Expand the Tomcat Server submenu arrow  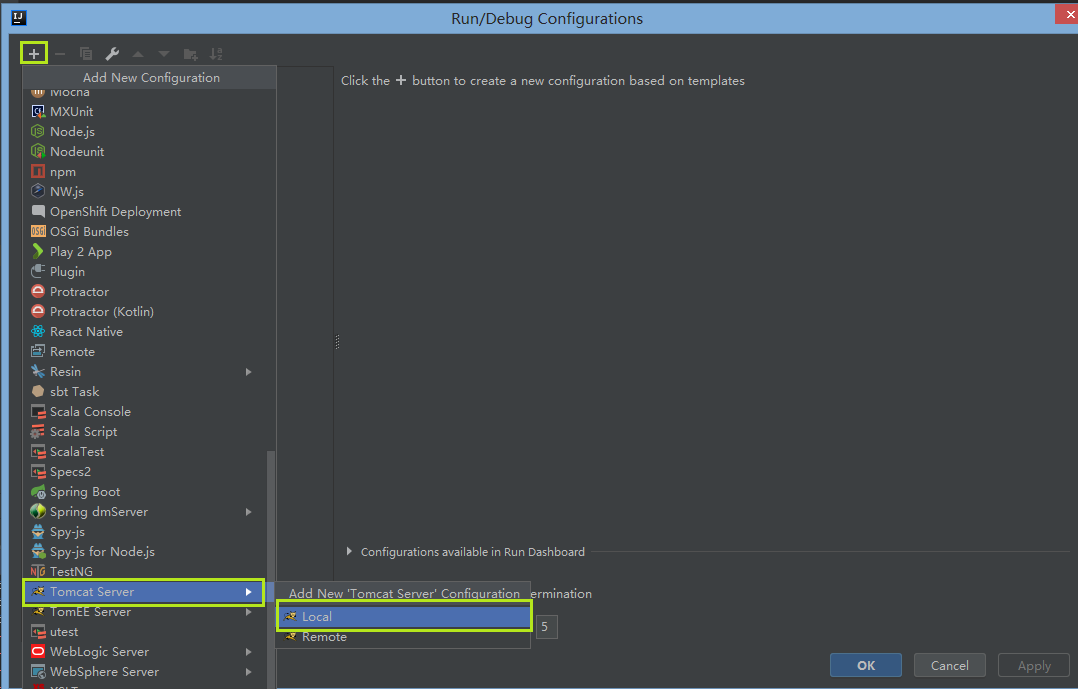tap(249, 592)
